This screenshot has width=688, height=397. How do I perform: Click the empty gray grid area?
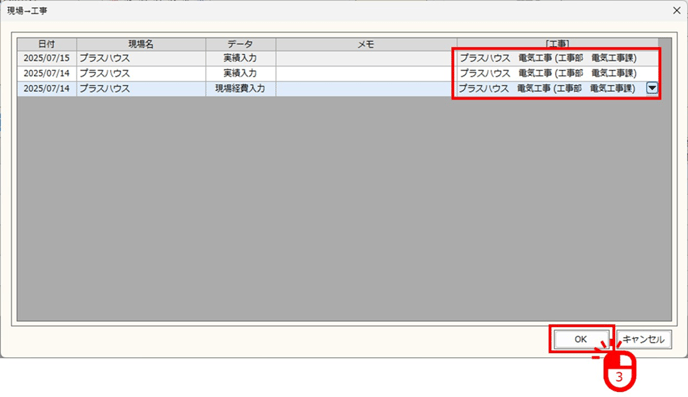(x=344, y=208)
